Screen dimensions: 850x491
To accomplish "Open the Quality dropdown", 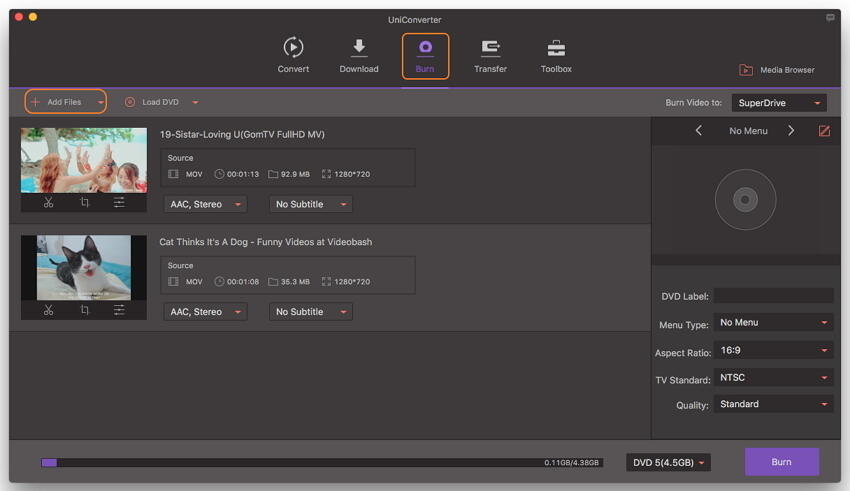I will pos(773,404).
